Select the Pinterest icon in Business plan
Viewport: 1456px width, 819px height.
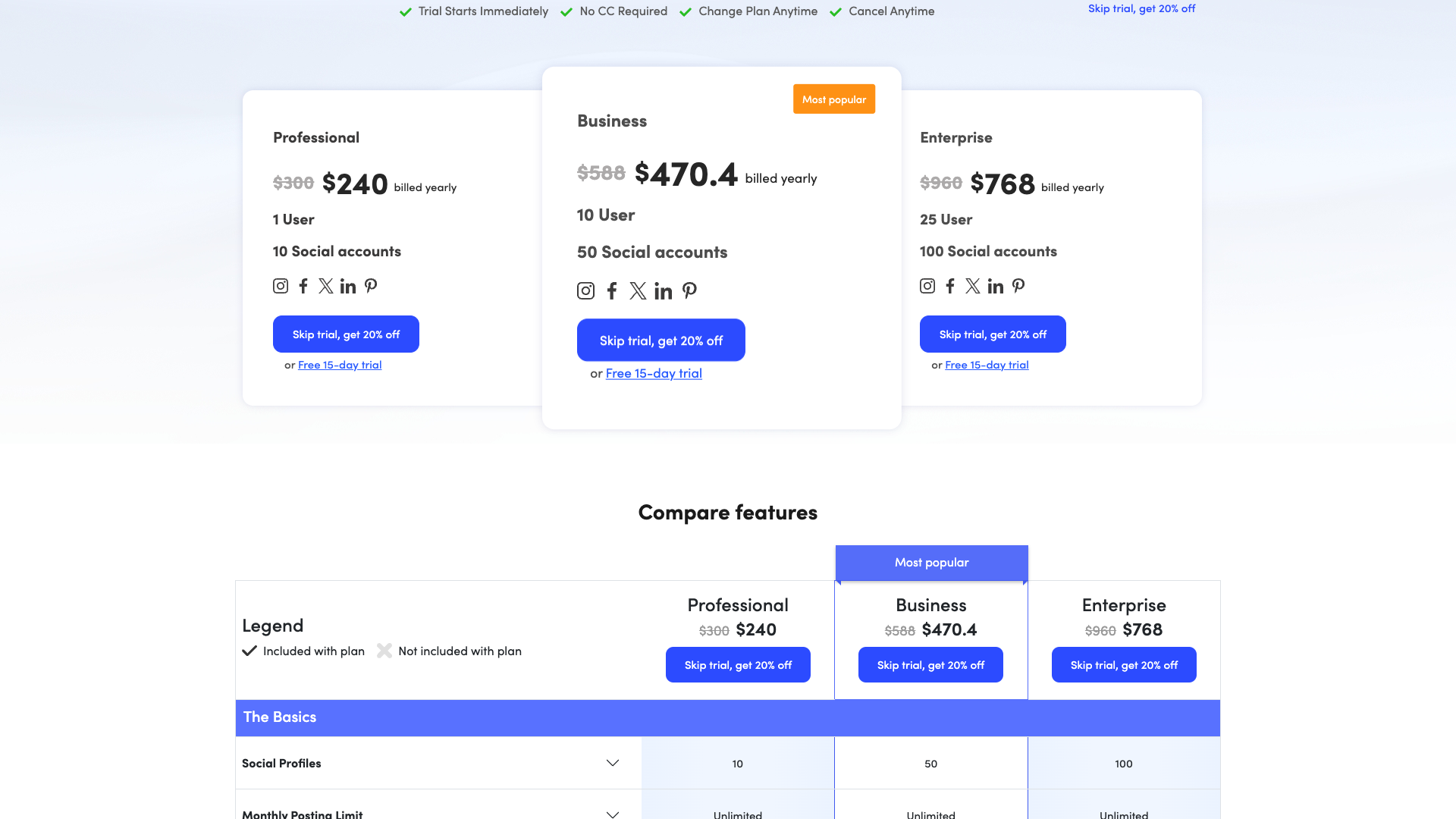(689, 290)
